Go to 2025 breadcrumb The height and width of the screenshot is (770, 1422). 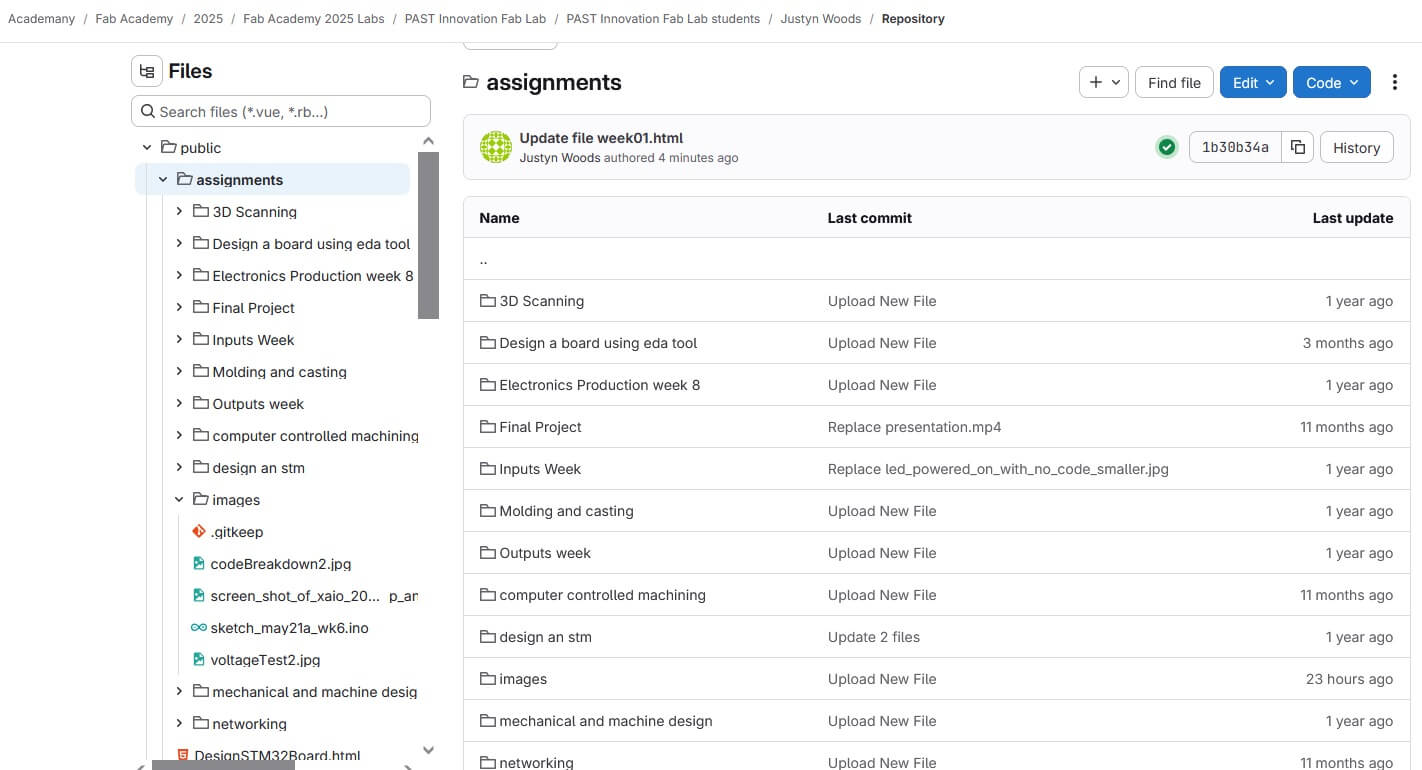[208, 19]
